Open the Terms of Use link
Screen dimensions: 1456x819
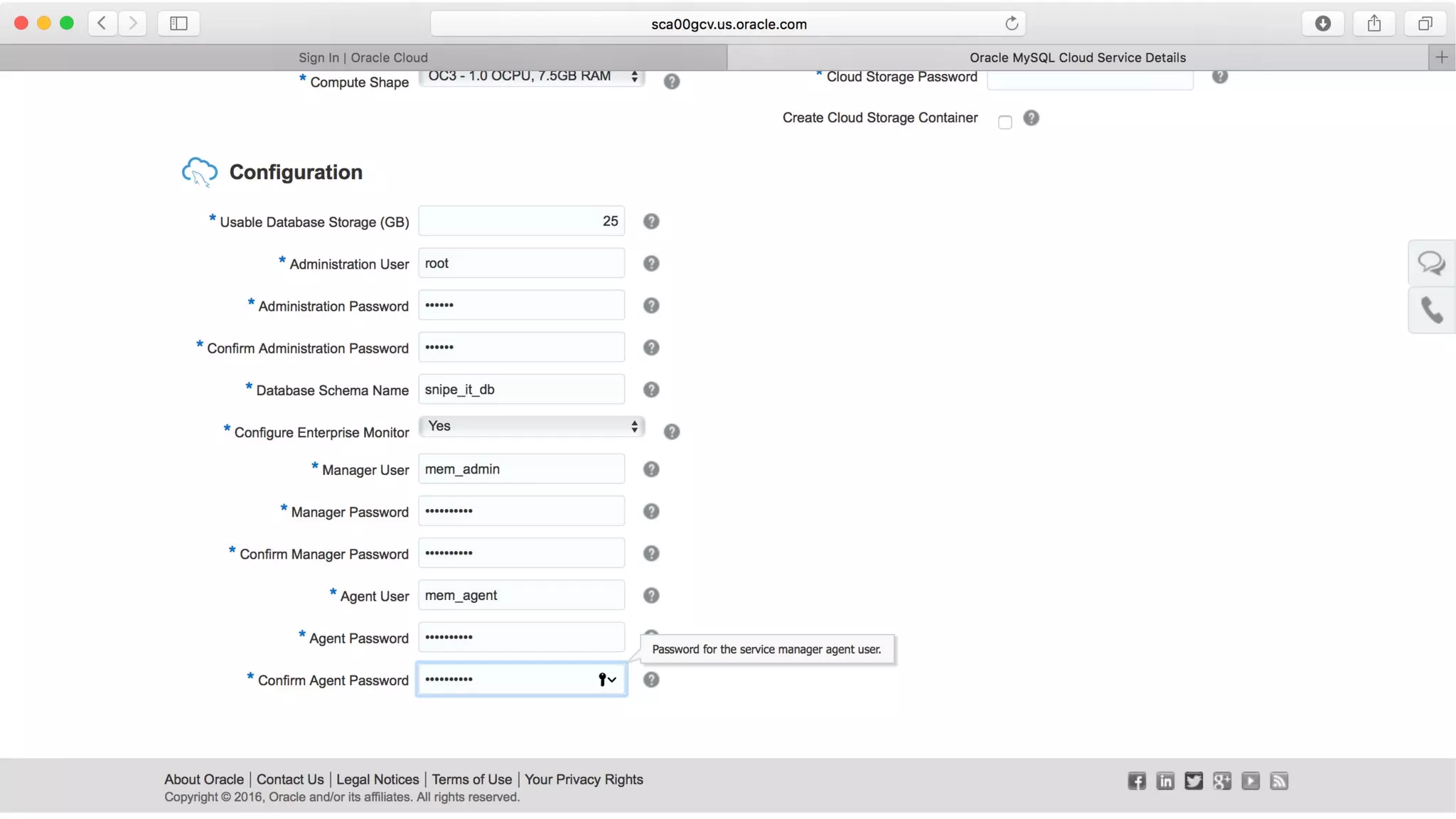471,779
